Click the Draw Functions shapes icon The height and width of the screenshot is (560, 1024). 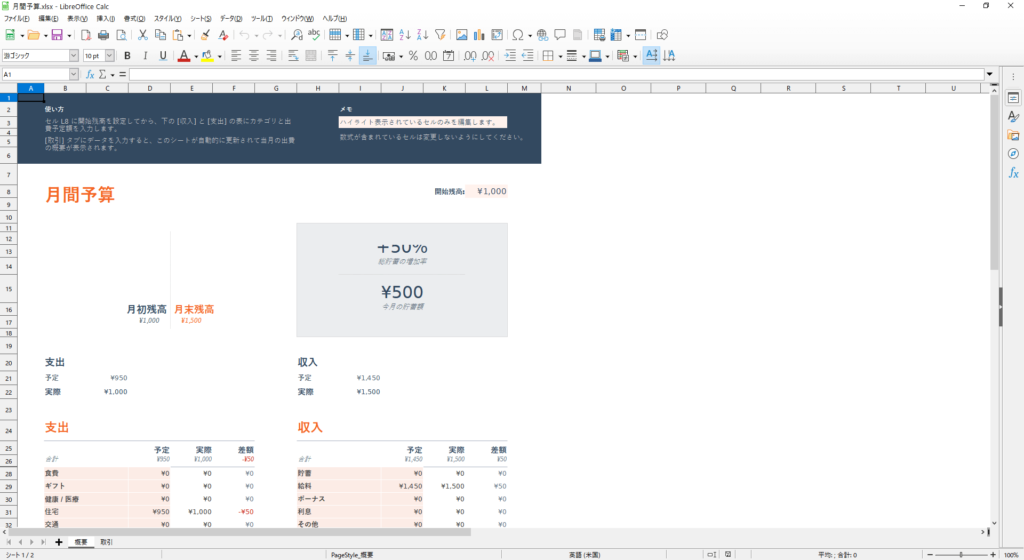click(662, 35)
